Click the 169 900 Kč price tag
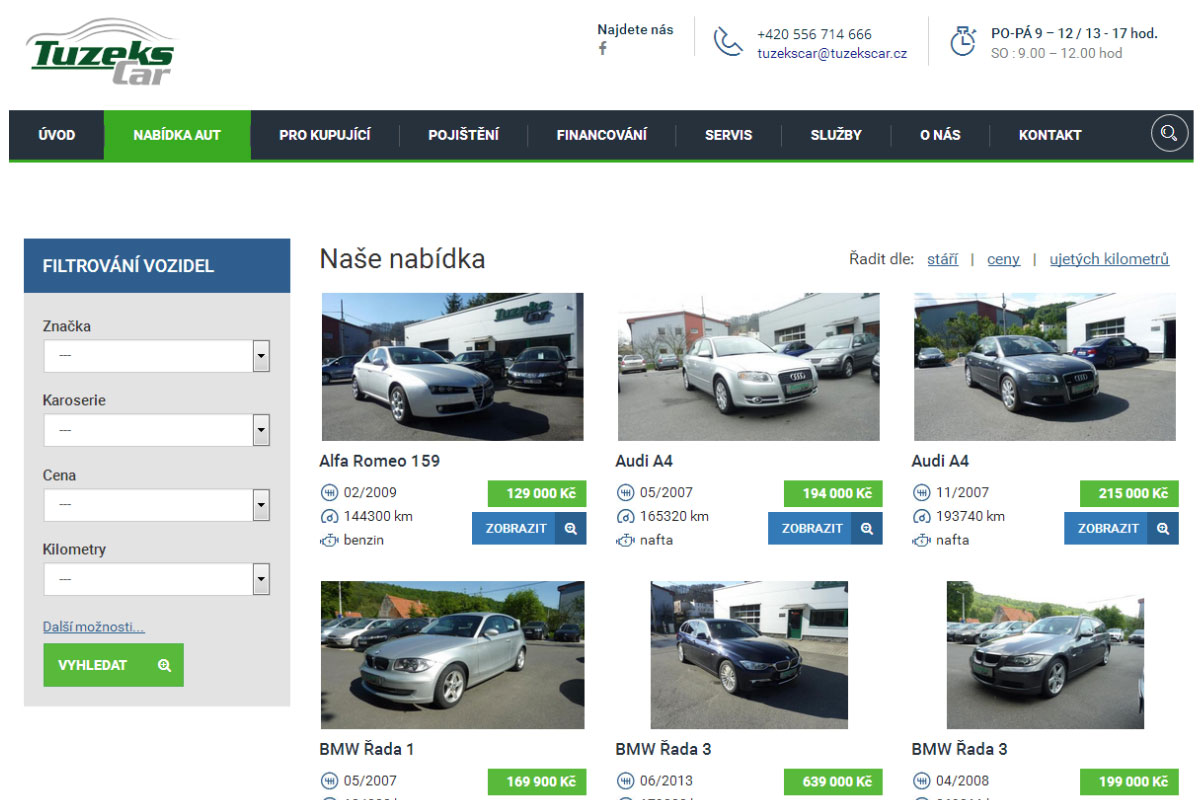 click(x=537, y=781)
